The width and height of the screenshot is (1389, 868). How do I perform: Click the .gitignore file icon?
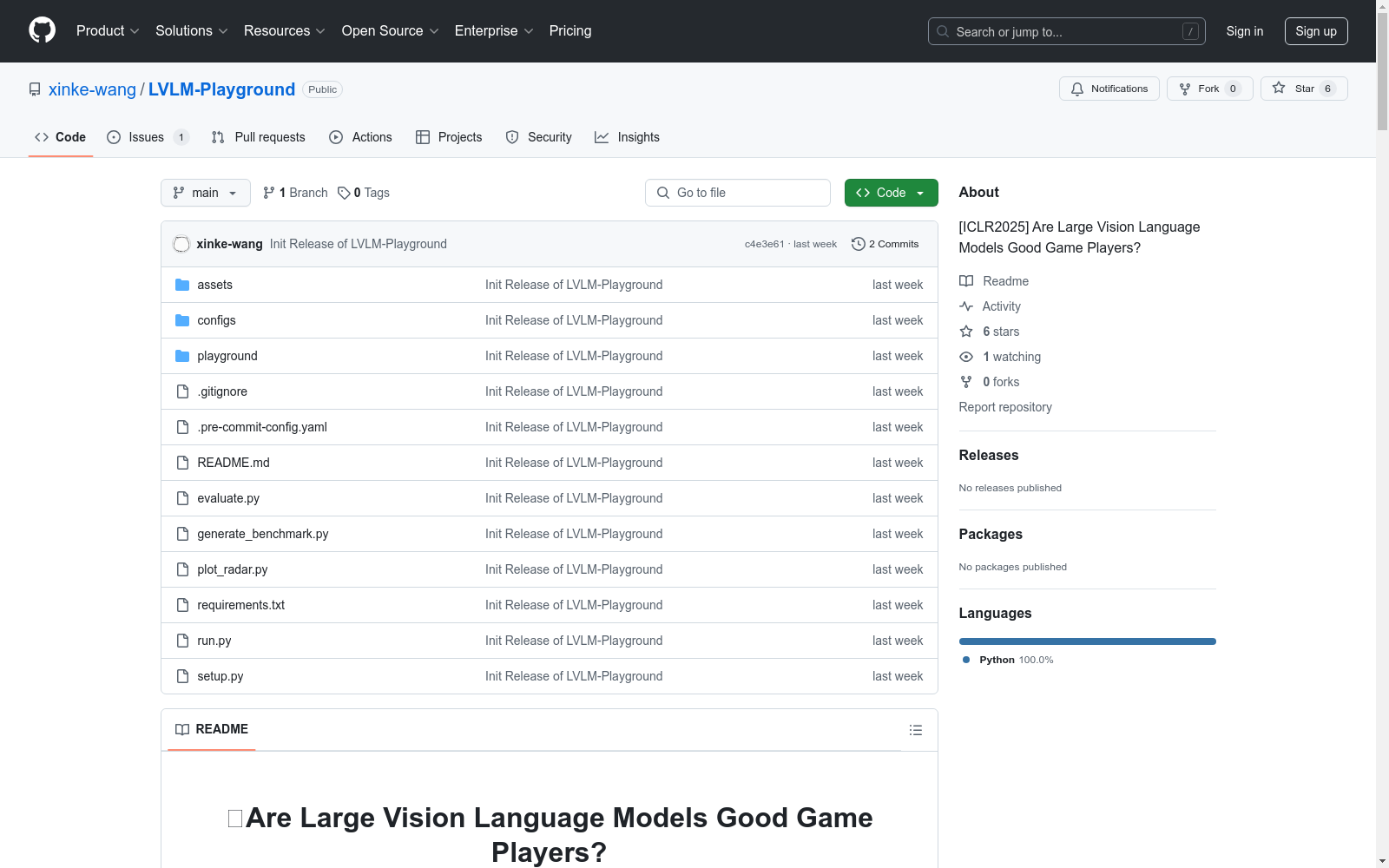[x=182, y=391]
